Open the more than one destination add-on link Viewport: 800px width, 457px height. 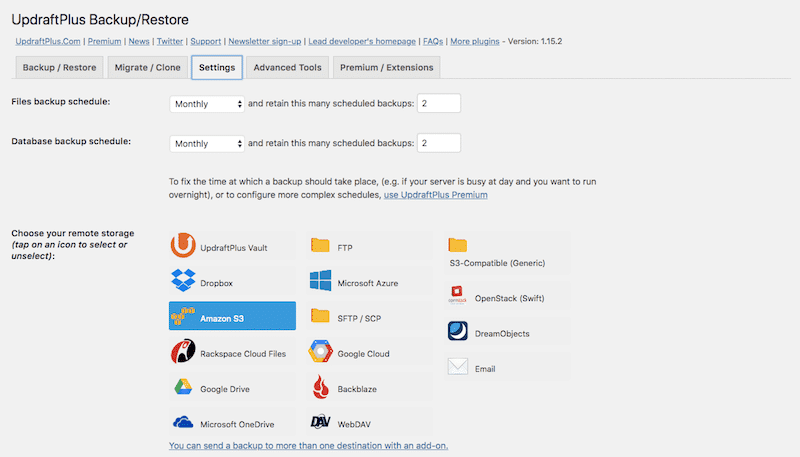point(309,445)
